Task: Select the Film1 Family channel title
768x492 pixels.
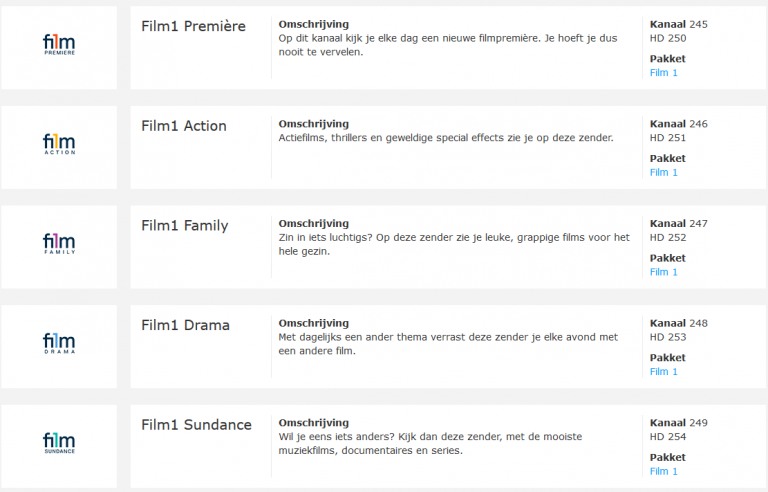Action: [x=185, y=226]
